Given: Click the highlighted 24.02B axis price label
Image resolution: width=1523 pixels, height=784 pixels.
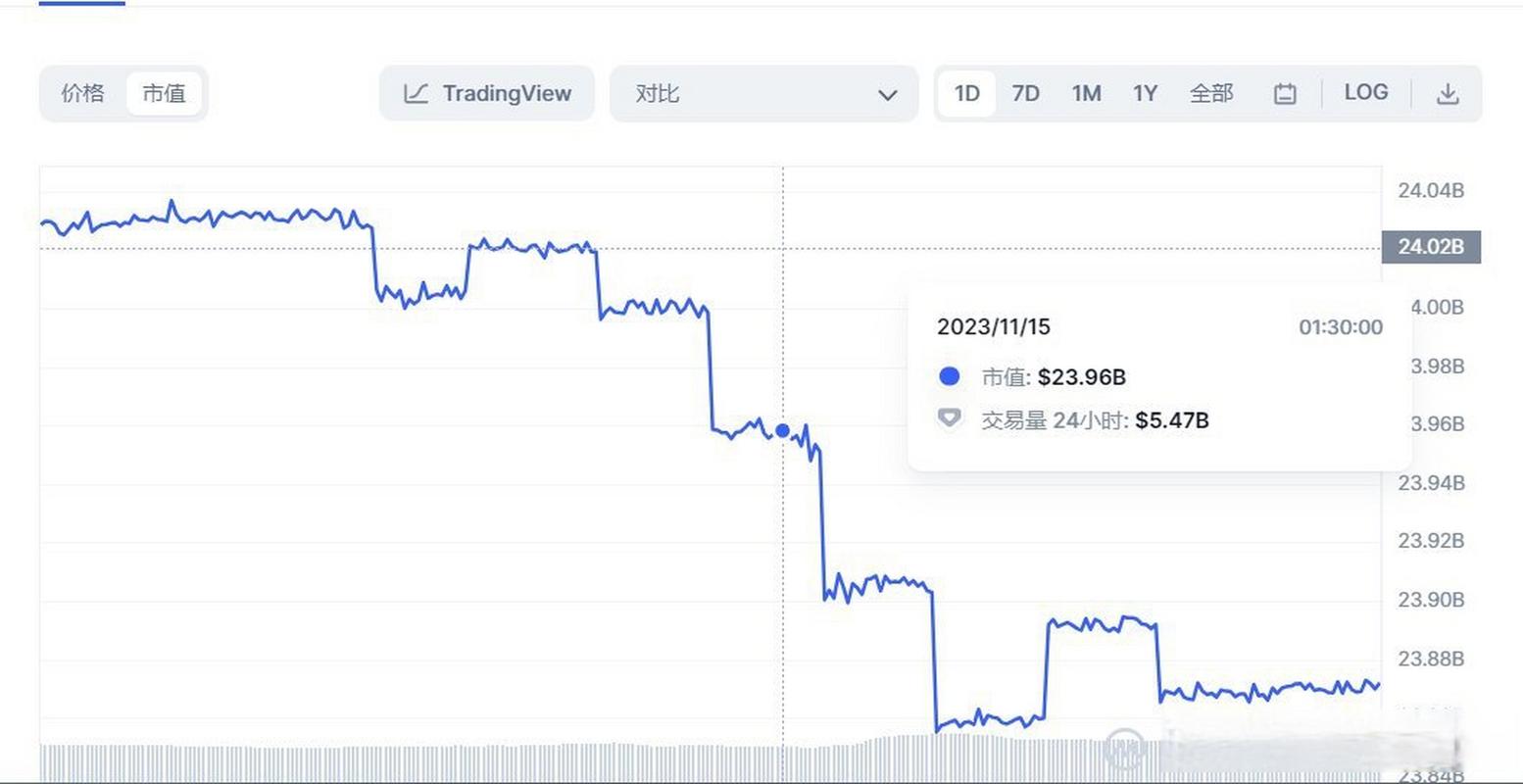Looking at the screenshot, I should coord(1430,247).
